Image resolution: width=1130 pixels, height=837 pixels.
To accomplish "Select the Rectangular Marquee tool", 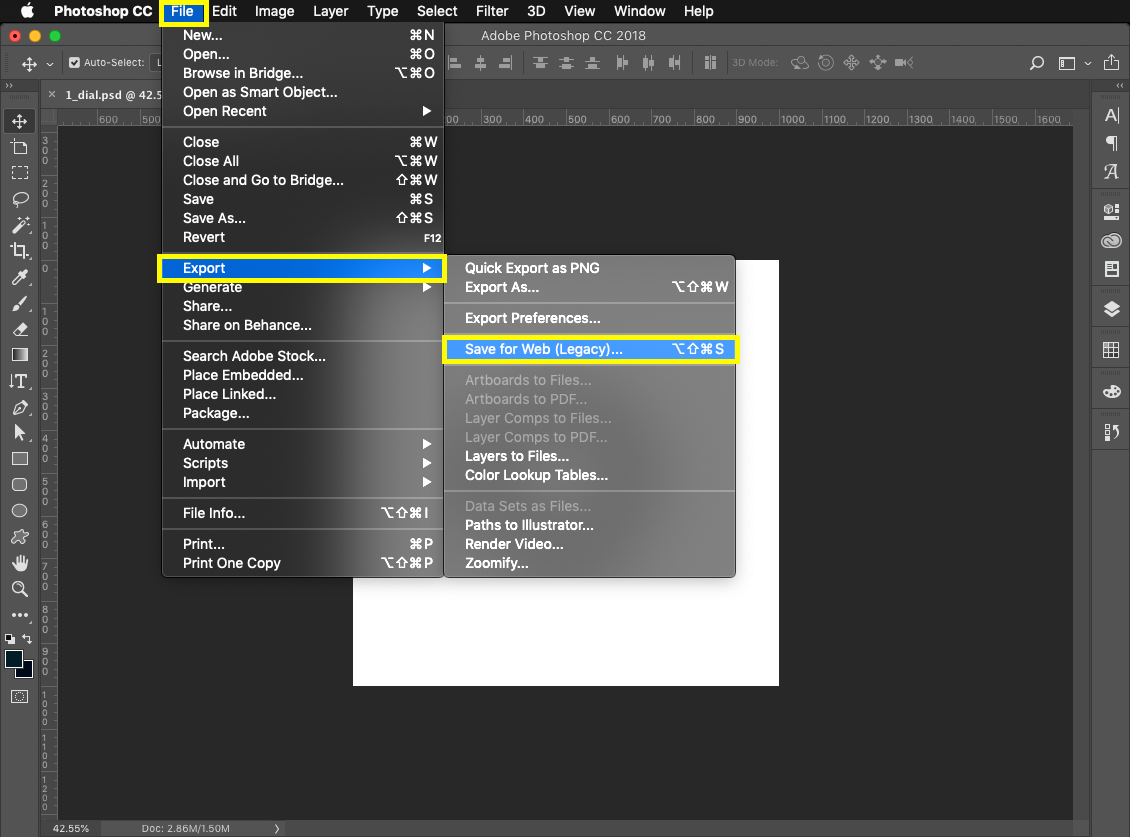I will 19,173.
